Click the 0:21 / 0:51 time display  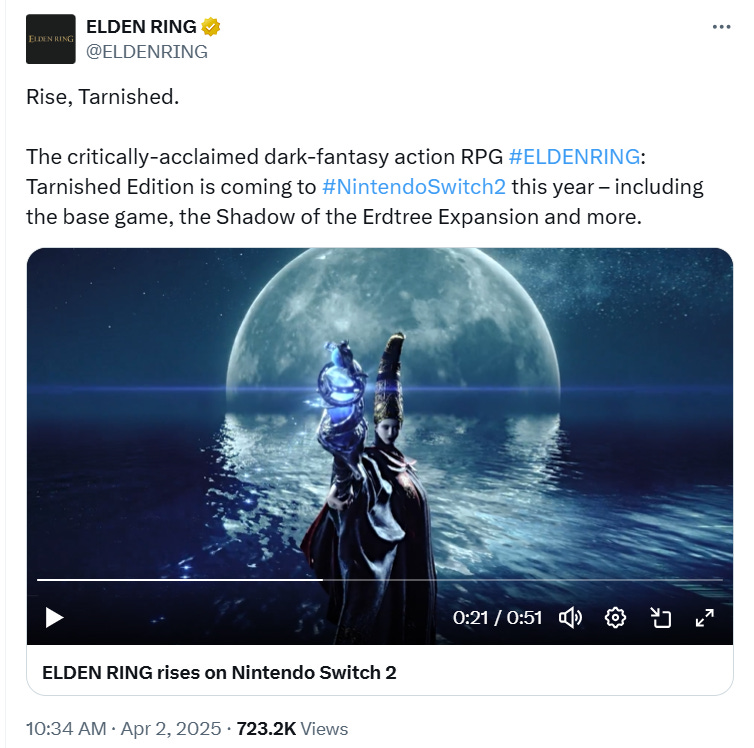click(x=497, y=618)
